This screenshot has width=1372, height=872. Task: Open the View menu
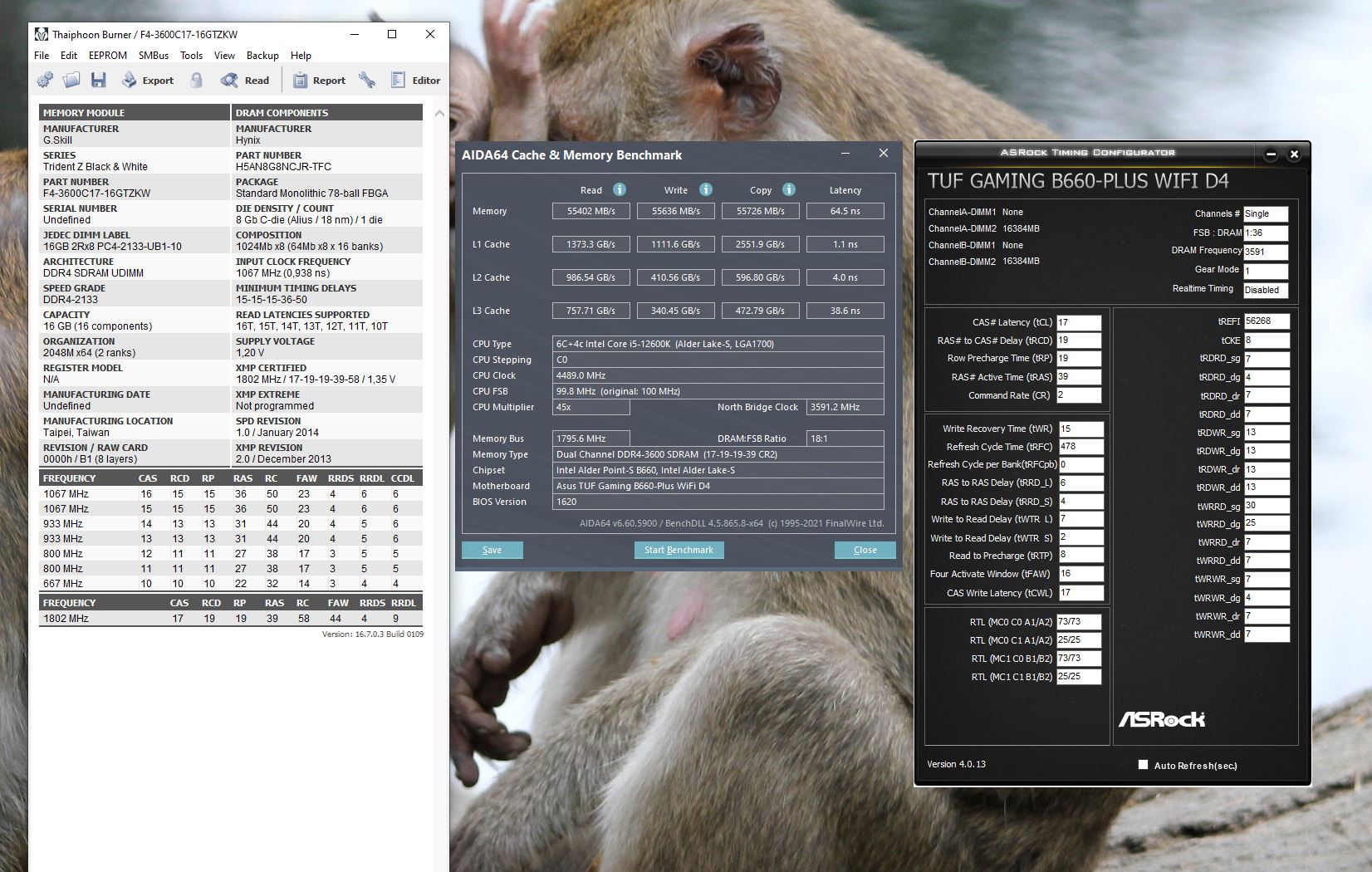224,56
